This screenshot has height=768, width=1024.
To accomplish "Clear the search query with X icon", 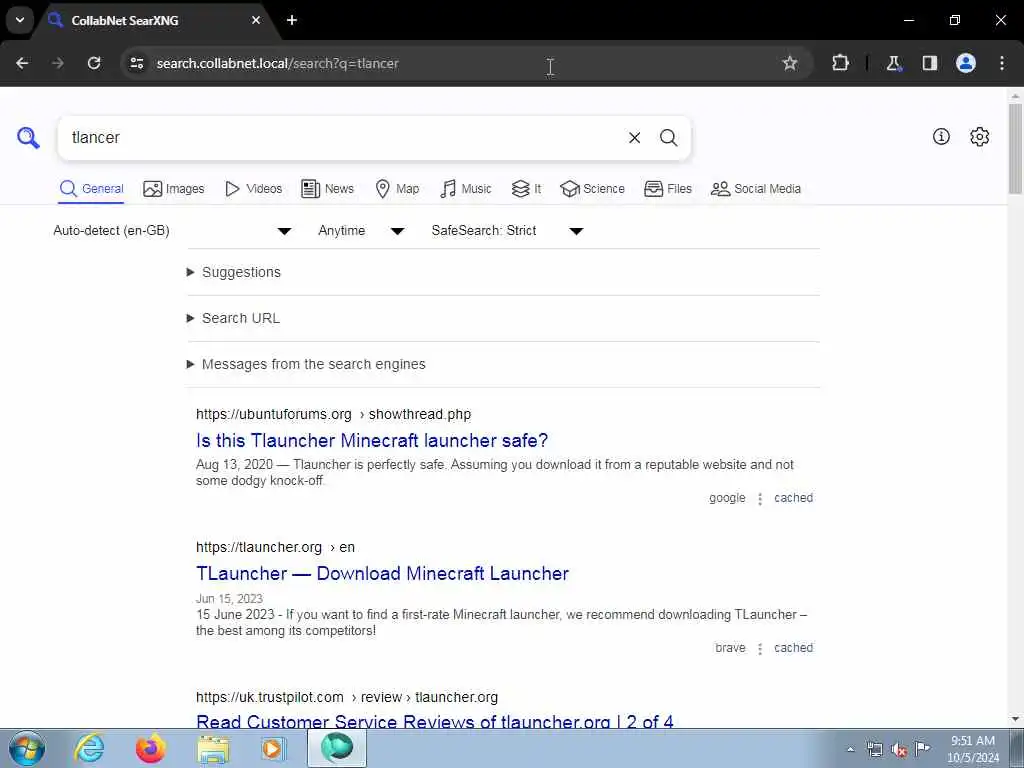I will click(634, 138).
